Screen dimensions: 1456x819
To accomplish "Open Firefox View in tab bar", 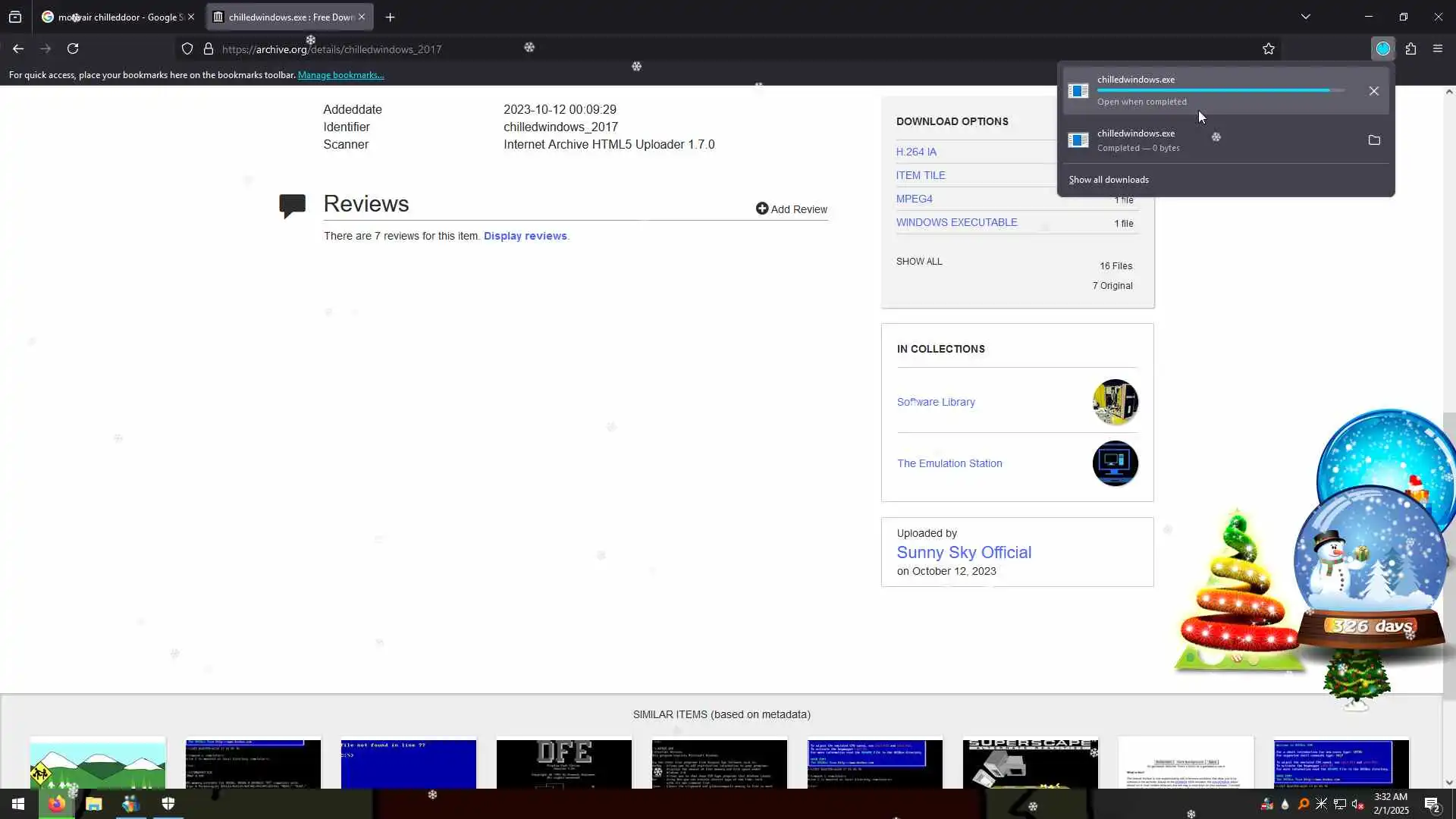I will tap(15, 17).
